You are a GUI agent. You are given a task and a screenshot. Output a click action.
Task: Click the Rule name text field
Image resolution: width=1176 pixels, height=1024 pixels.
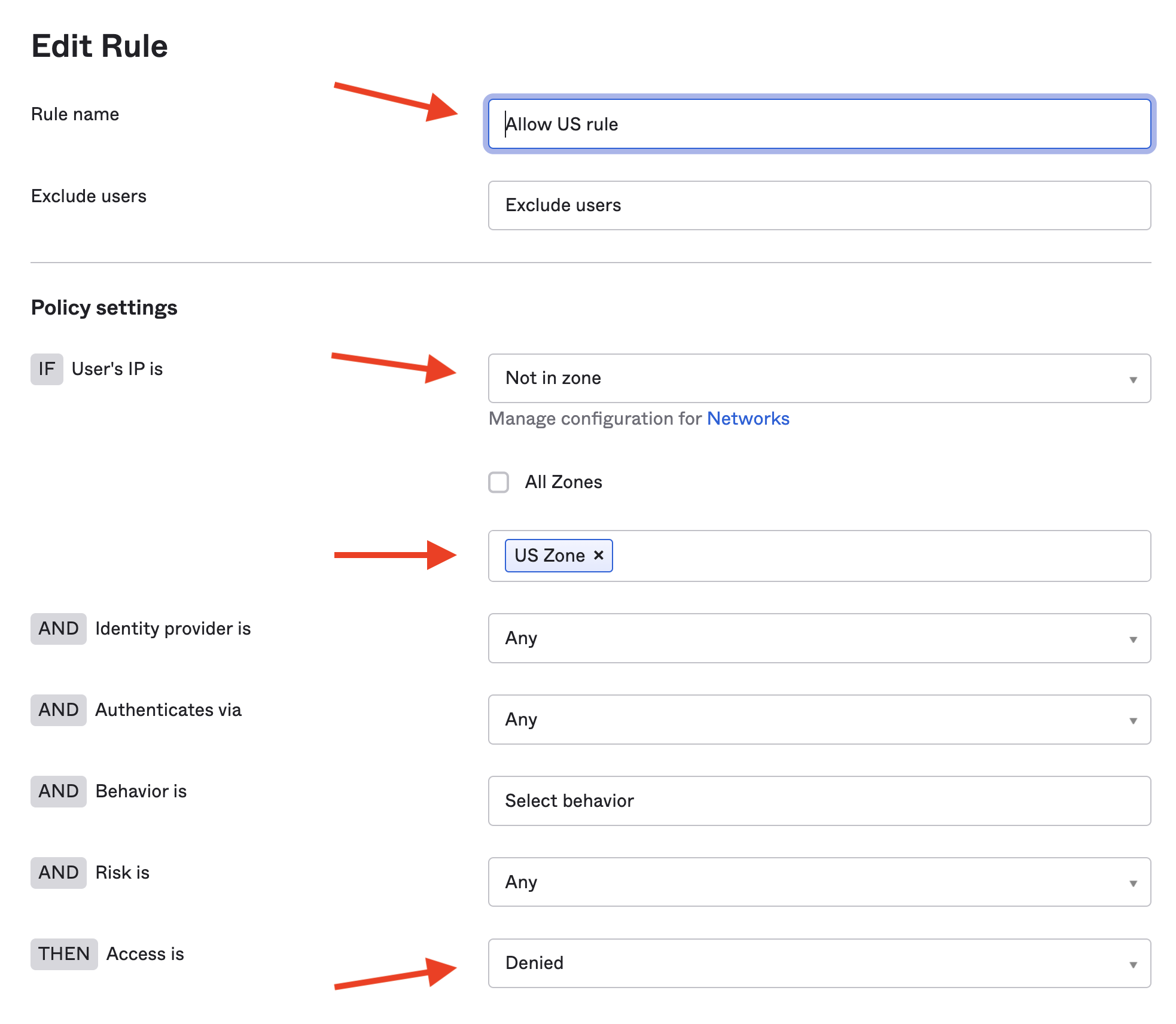click(818, 124)
